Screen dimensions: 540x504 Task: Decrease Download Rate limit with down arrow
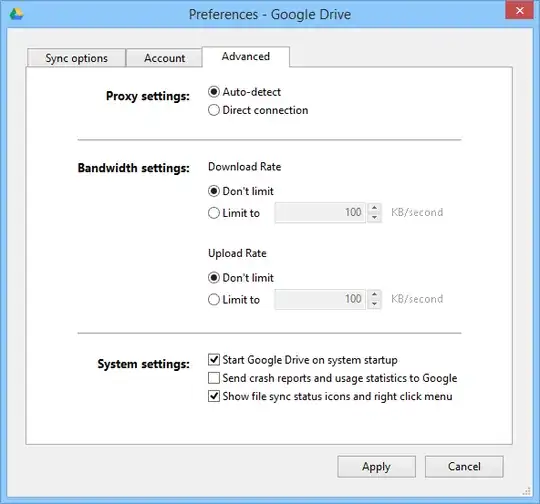pos(374,218)
